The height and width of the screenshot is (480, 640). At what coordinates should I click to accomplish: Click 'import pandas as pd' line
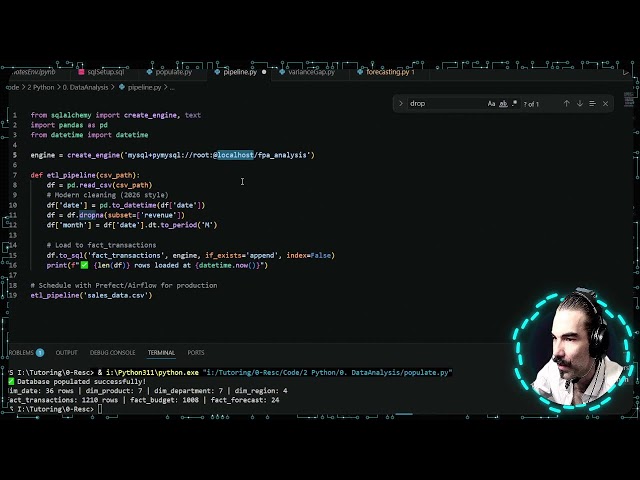(x=69, y=125)
